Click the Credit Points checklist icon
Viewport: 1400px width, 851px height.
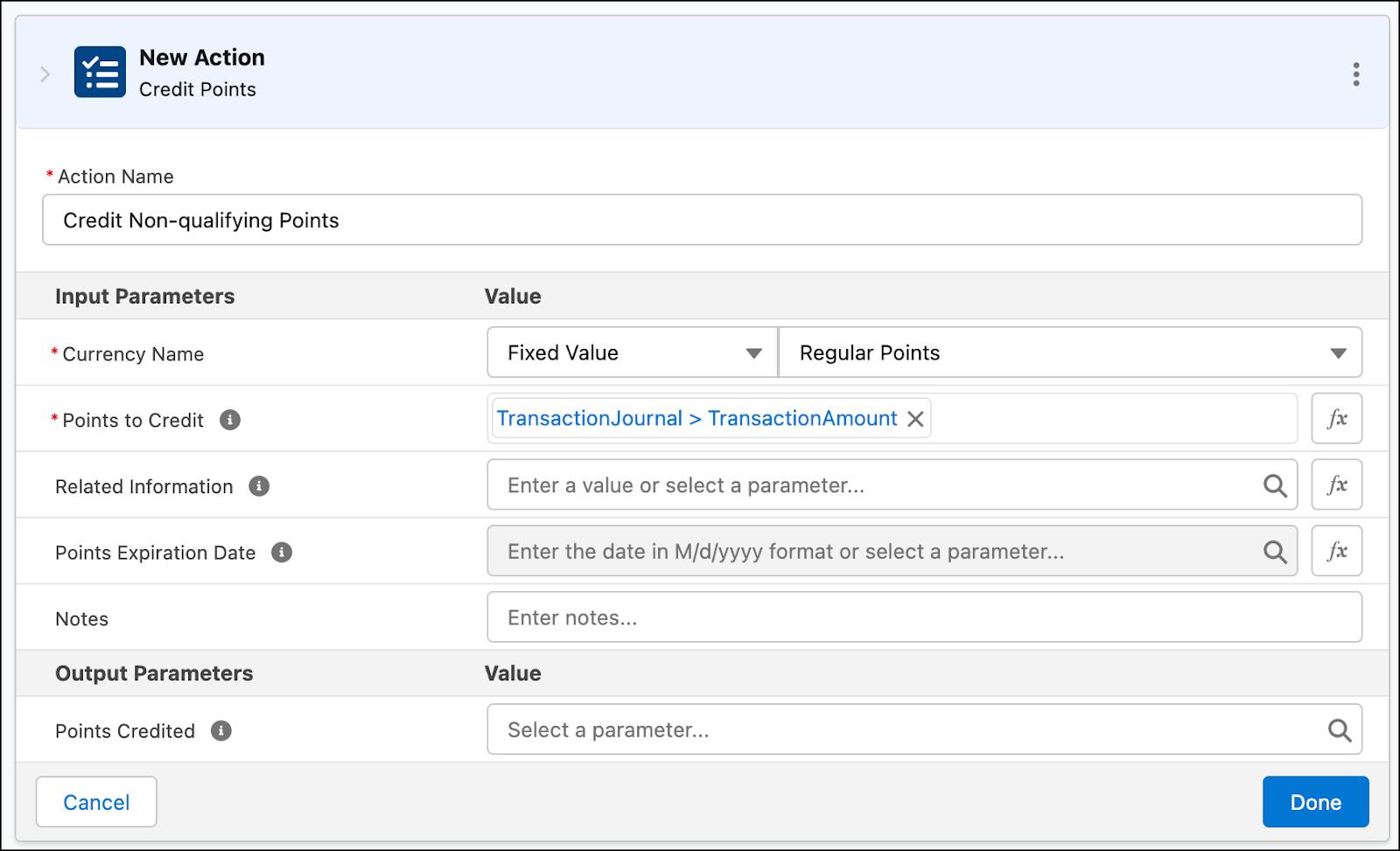click(100, 73)
